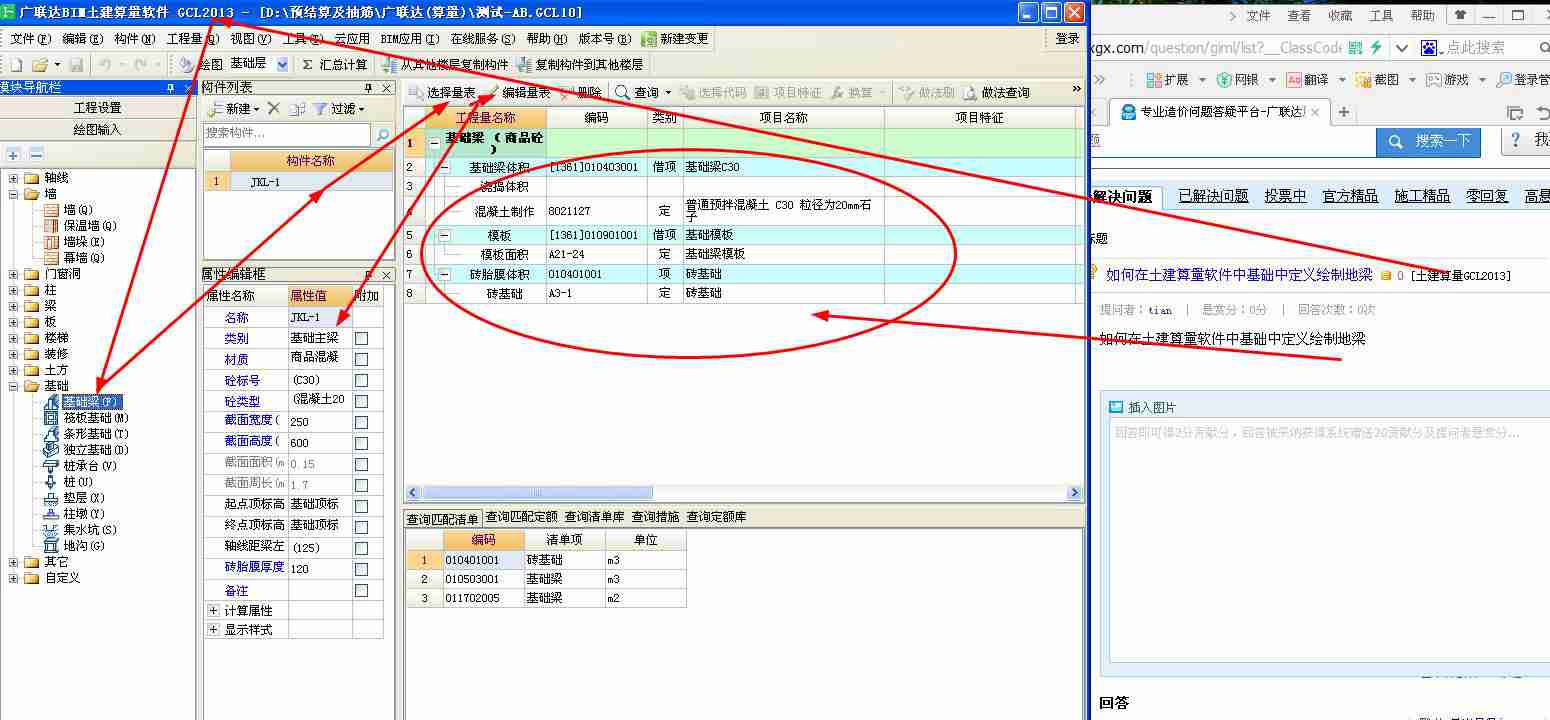
Task: Click 汇总计算 sigma button
Action: click(x=335, y=64)
